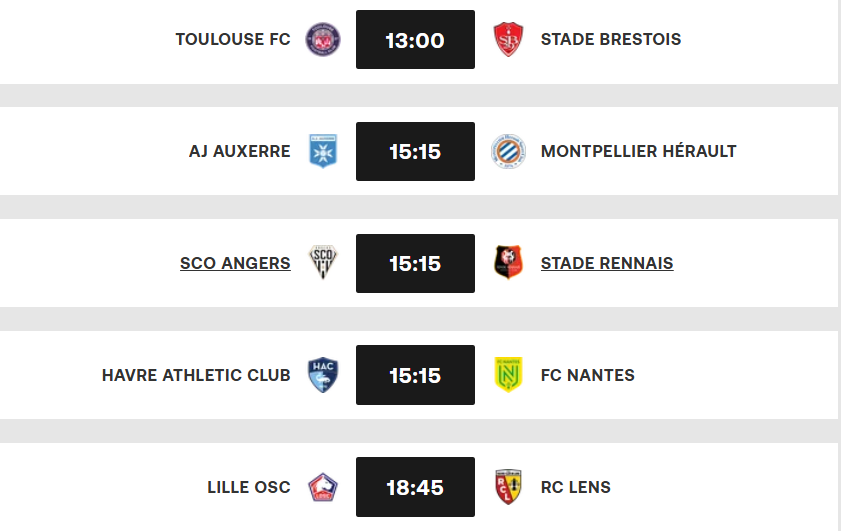Screen dimensions: 841x531
Task: Click the Havre Athletic Club crest
Action: 323,375
